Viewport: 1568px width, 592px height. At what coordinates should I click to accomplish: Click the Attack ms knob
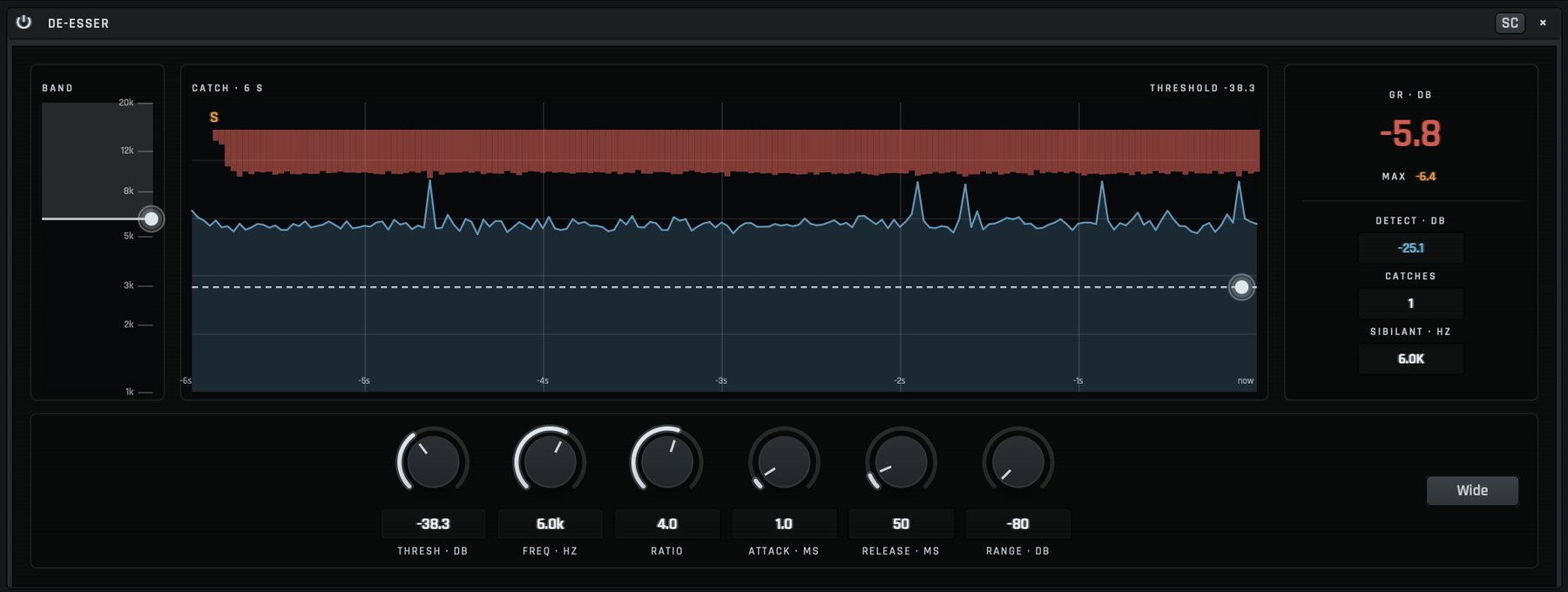[x=784, y=461]
